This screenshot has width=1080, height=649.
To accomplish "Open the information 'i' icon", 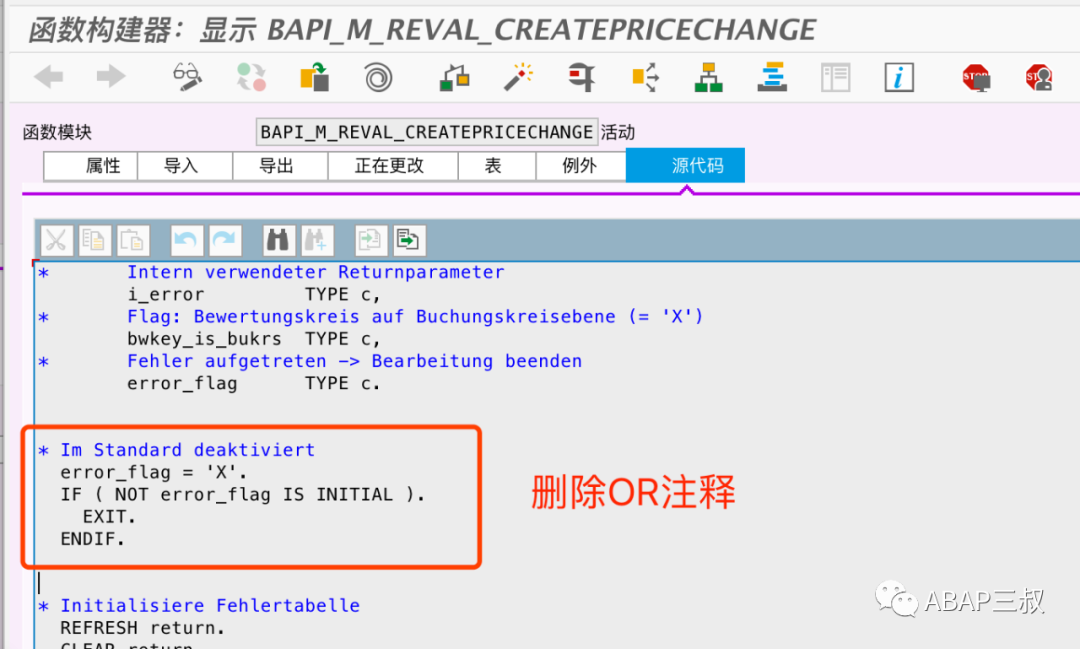I will [899, 77].
